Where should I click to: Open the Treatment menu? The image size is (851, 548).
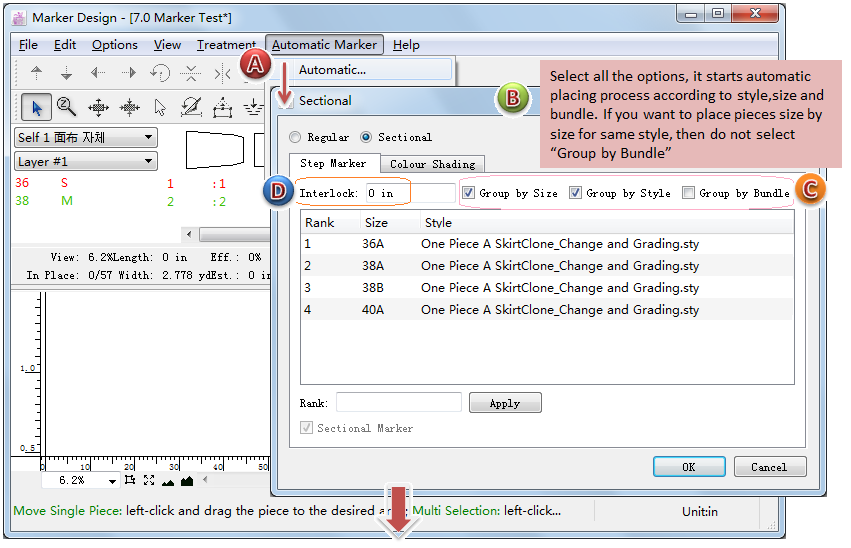[226, 45]
